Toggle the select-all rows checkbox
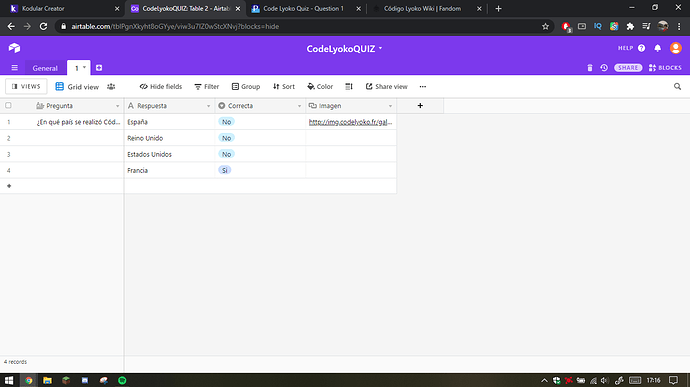 click(x=8, y=106)
